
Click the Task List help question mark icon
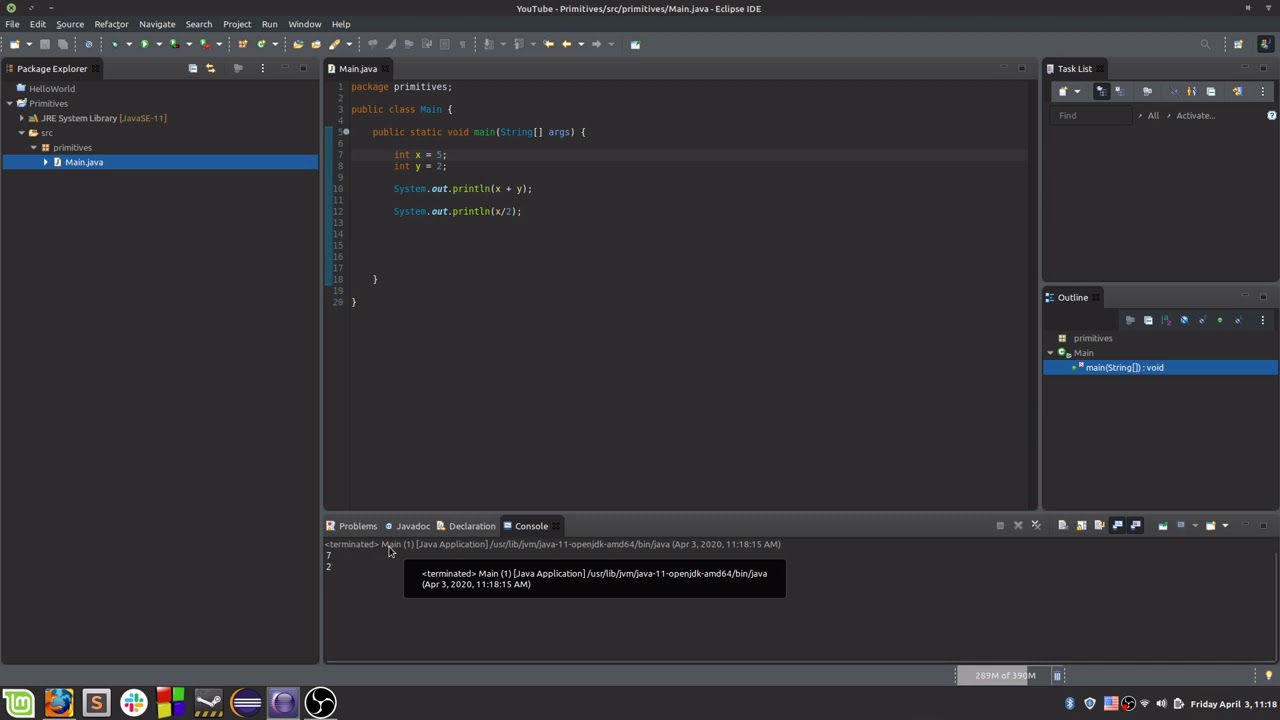(1272, 115)
